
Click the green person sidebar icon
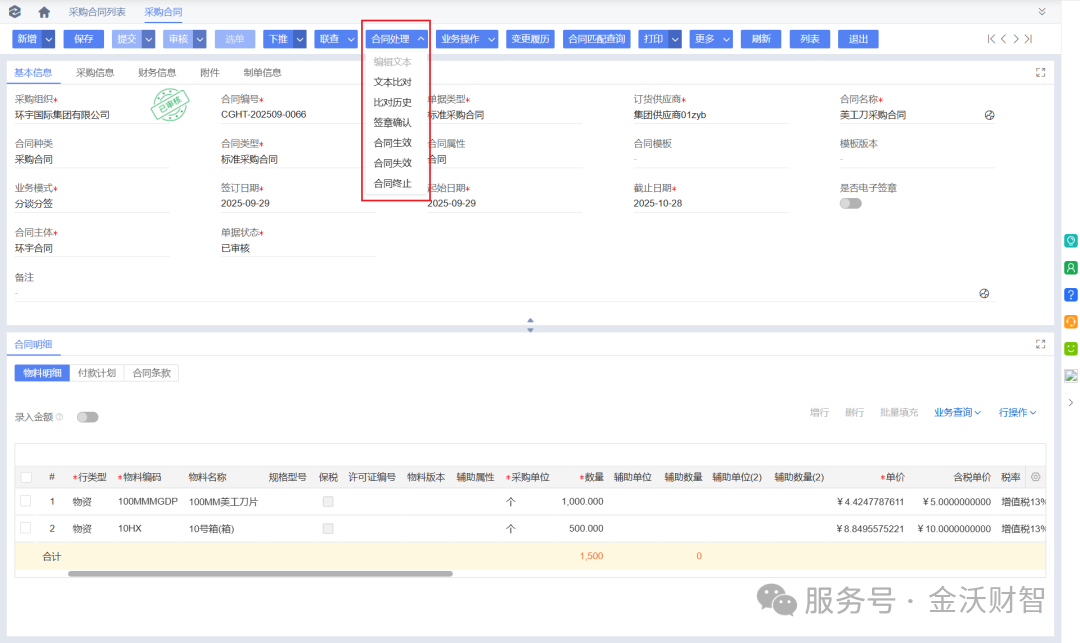(x=1070, y=268)
